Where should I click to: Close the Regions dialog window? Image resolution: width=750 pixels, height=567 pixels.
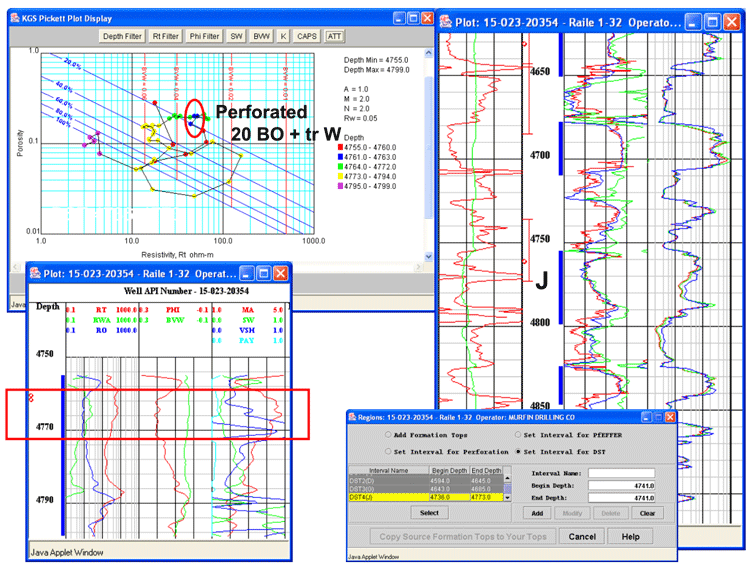[x=670, y=417]
